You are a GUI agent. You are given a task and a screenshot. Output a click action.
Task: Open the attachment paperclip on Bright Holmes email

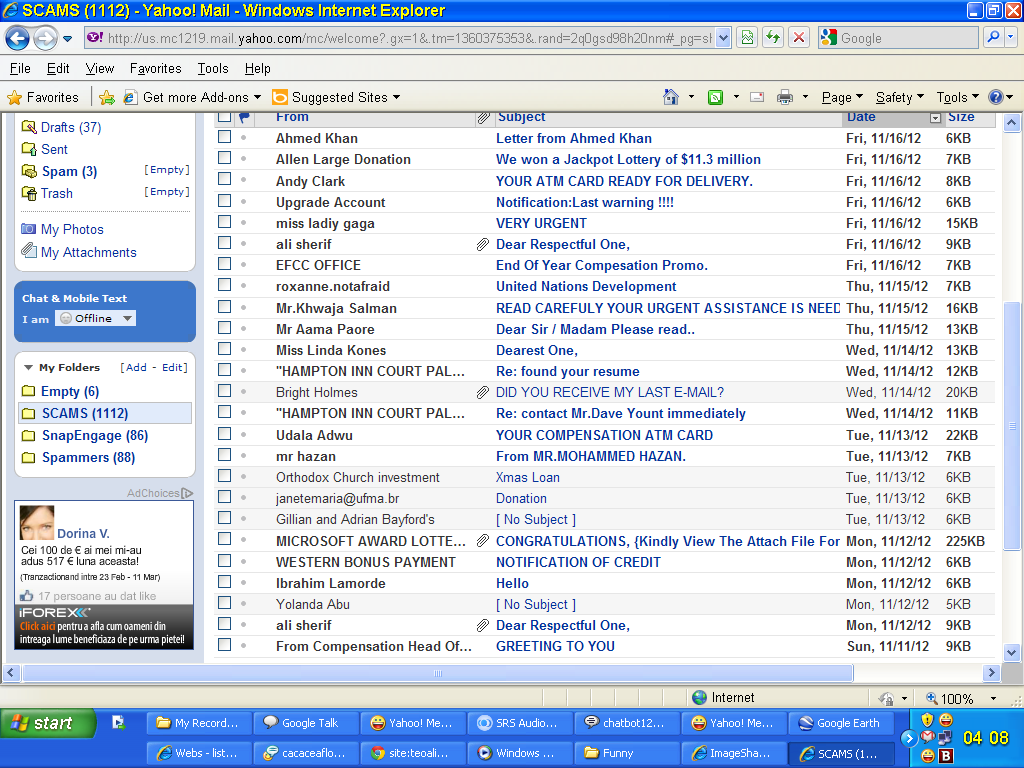point(483,392)
